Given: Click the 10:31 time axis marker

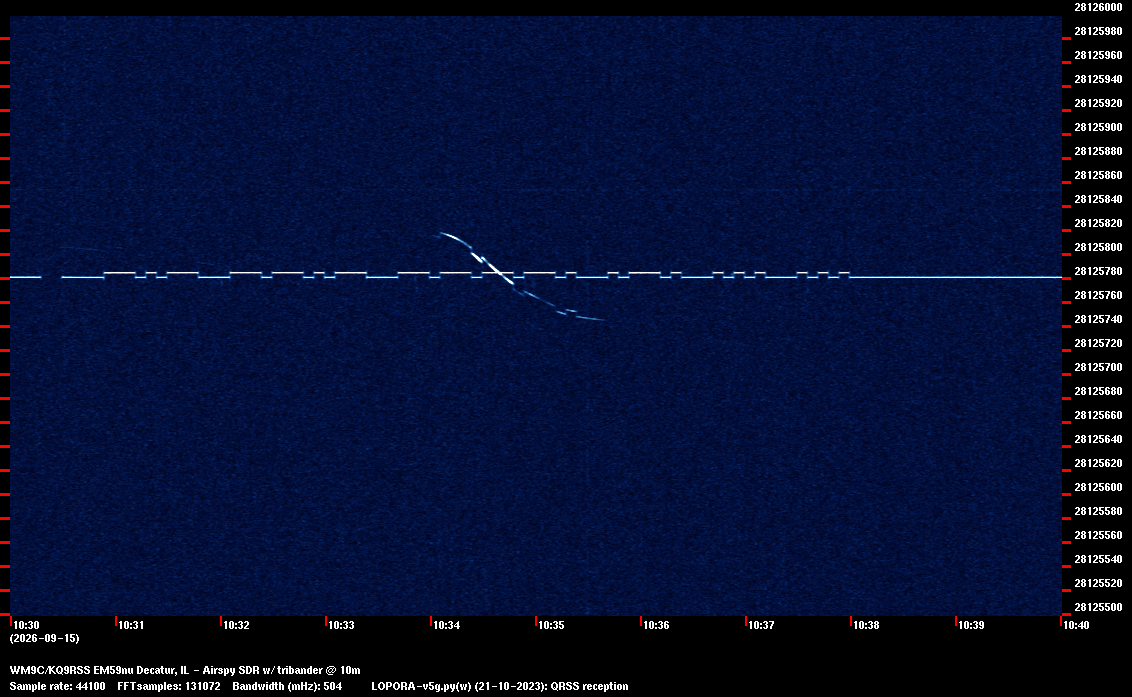Looking at the screenshot, I should (x=131, y=625).
